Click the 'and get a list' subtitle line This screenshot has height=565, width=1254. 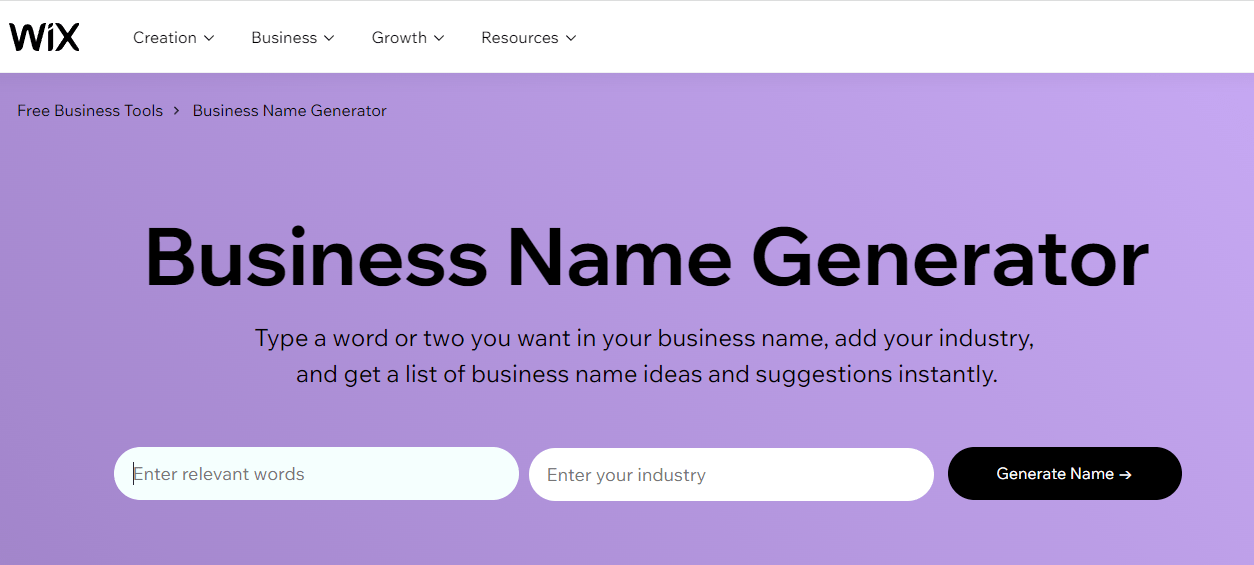[x=646, y=375]
